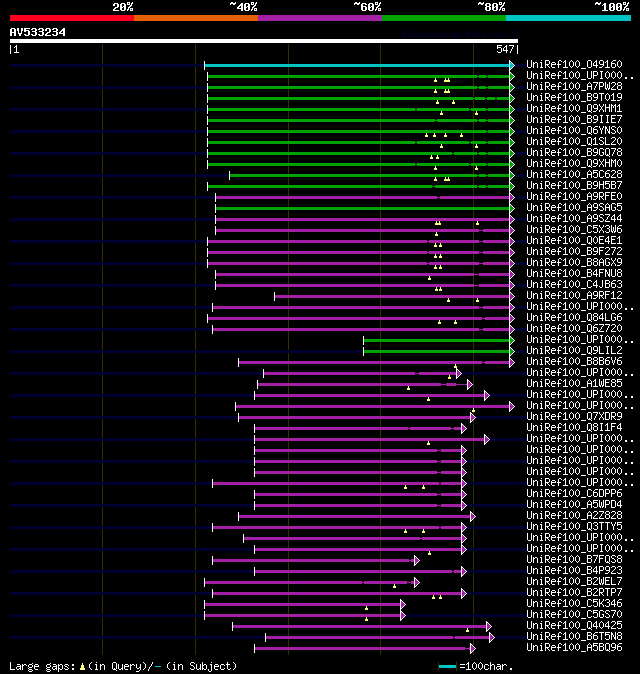Click the UniRef100_C6DPP6 label
This screenshot has width=640, height=674.
574,493
